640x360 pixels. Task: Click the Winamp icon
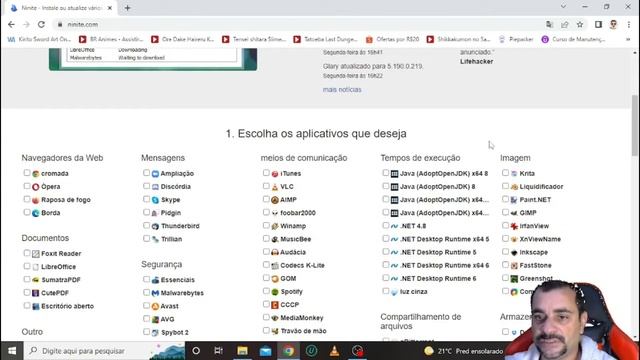[x=275, y=226]
